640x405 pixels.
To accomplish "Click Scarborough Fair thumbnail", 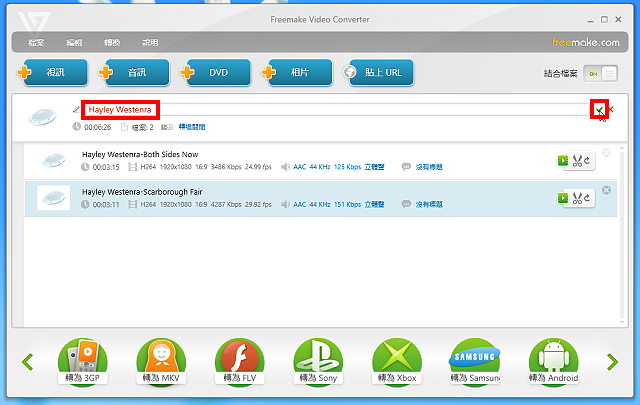I will (x=53, y=198).
